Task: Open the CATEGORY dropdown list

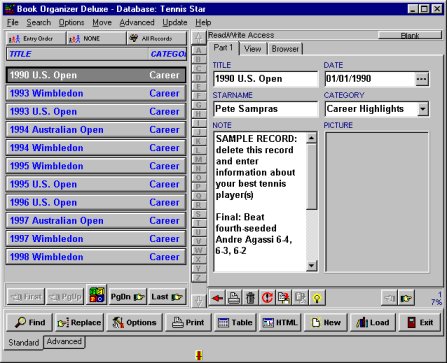Action: pos(423,109)
